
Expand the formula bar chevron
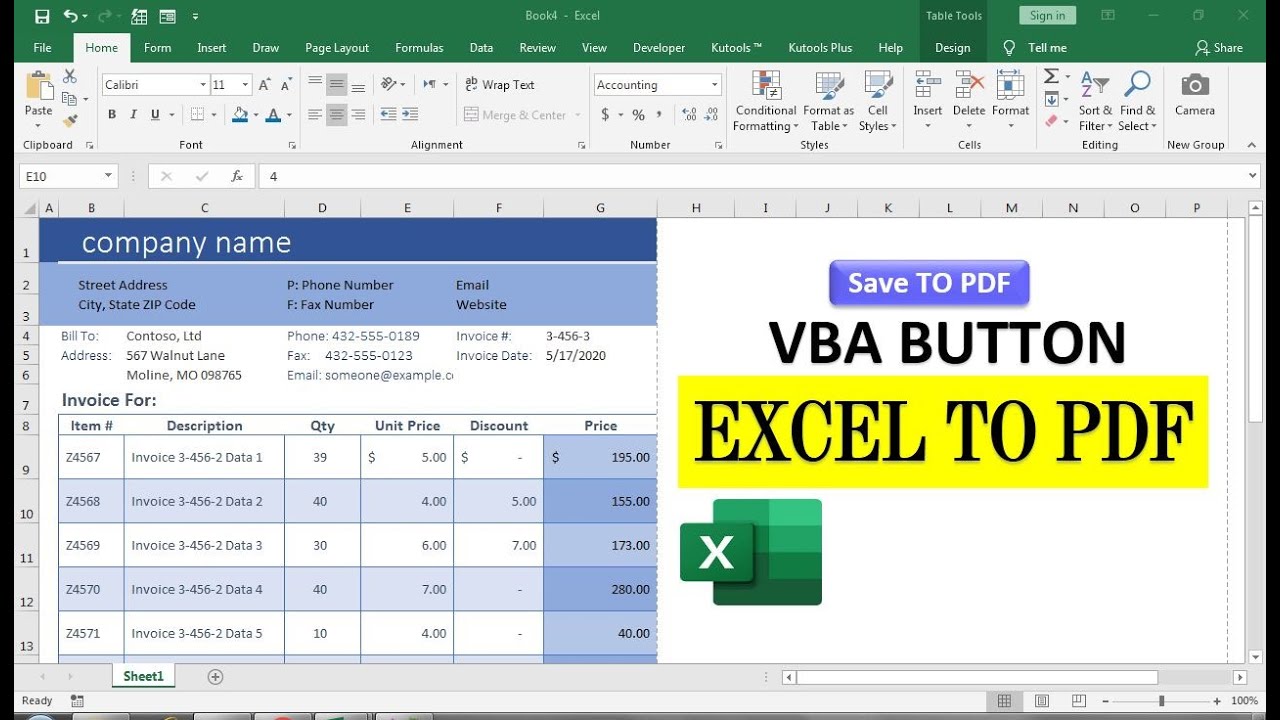(x=1253, y=176)
